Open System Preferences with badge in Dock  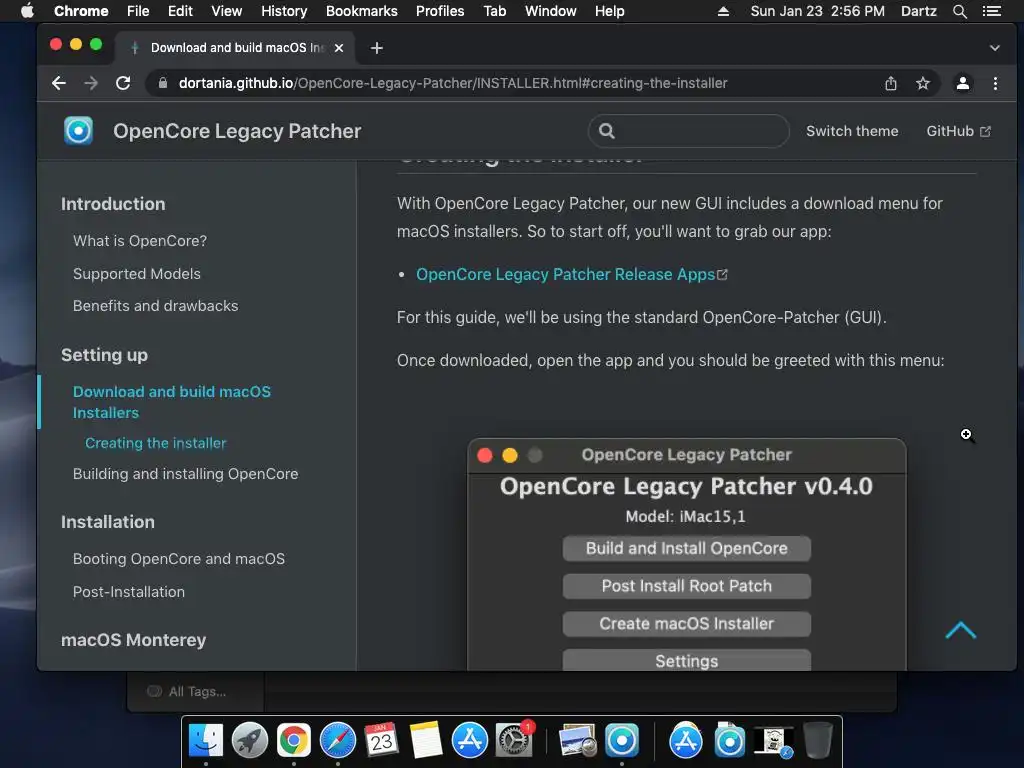[514, 740]
